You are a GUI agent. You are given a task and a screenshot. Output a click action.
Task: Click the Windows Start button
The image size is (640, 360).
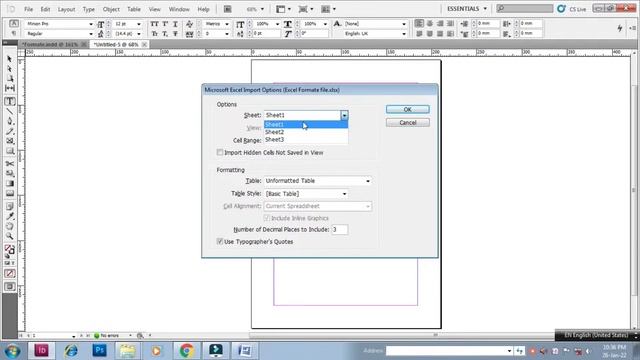tap(12, 351)
